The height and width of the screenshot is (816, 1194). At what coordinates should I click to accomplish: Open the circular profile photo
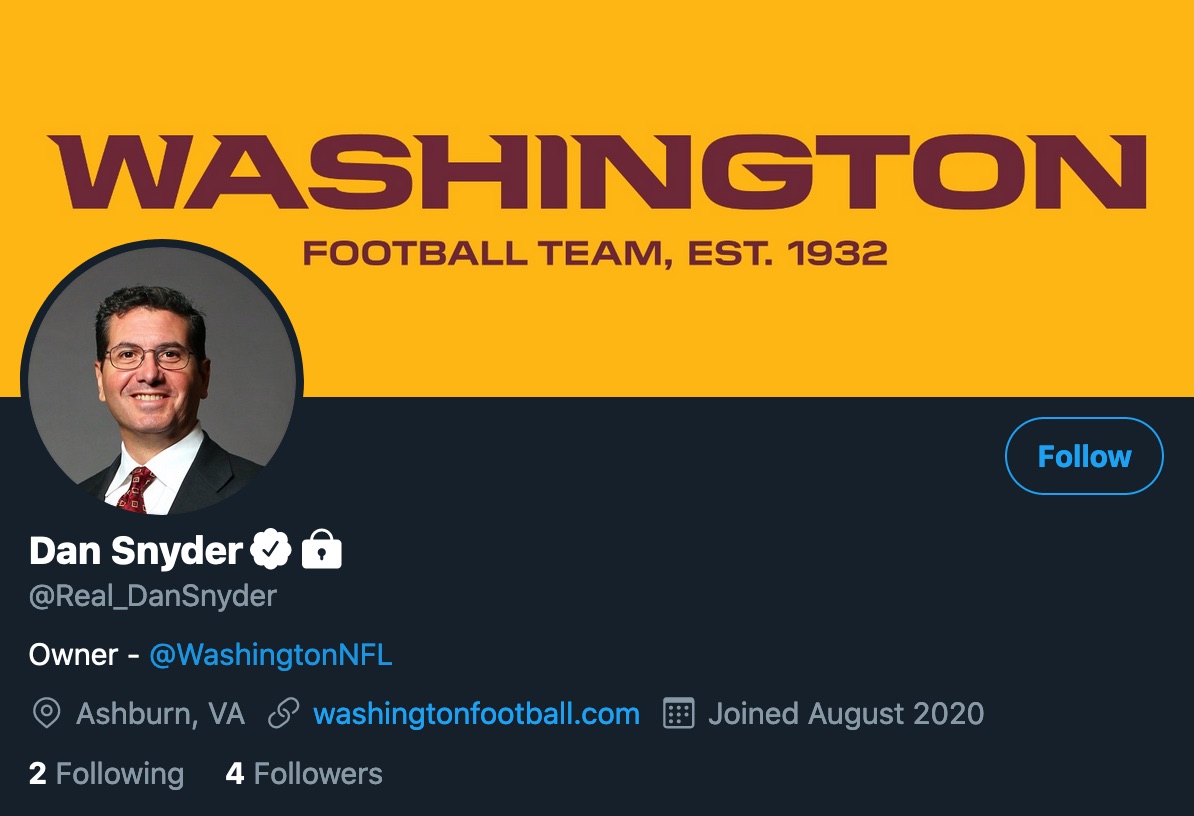[162, 381]
